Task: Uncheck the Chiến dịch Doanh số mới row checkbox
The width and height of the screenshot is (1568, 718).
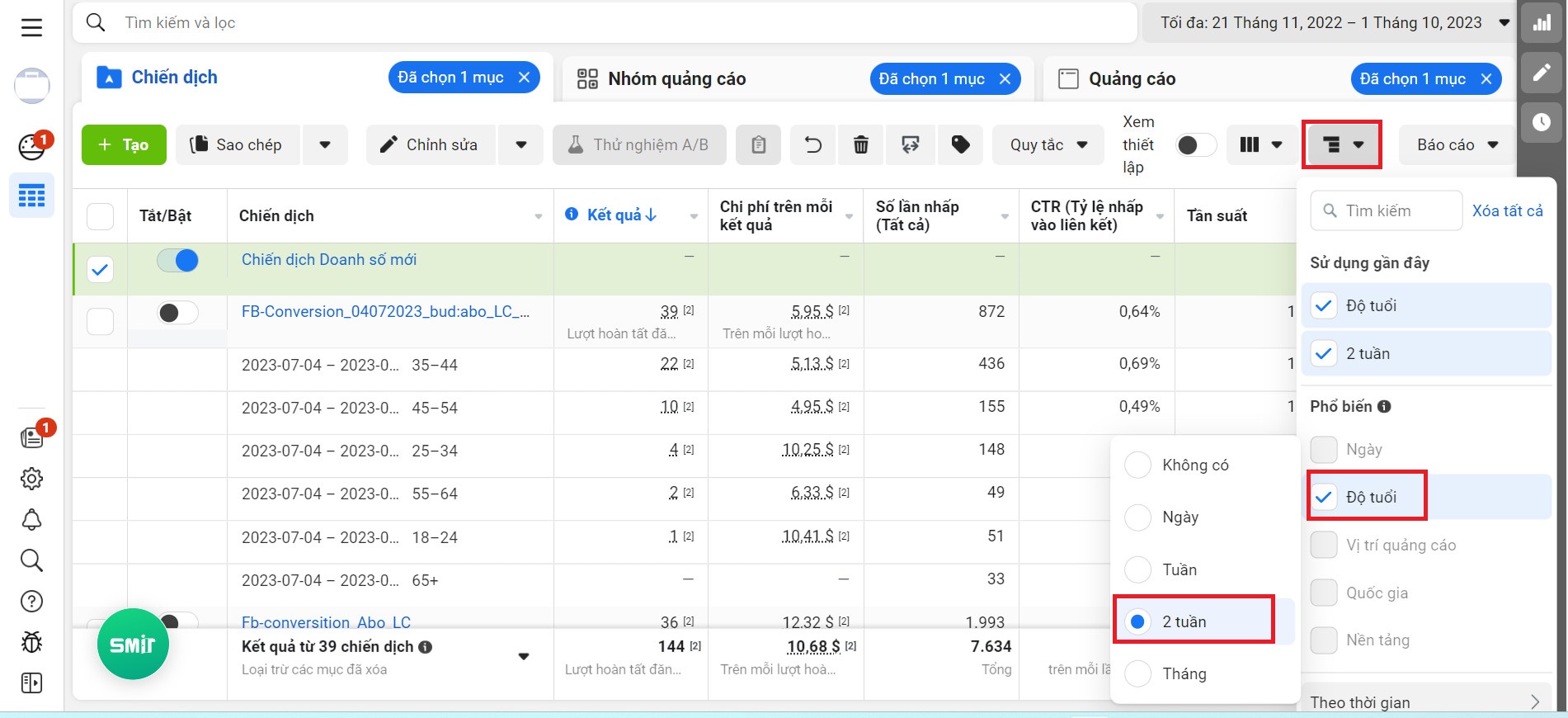Action: [x=100, y=269]
